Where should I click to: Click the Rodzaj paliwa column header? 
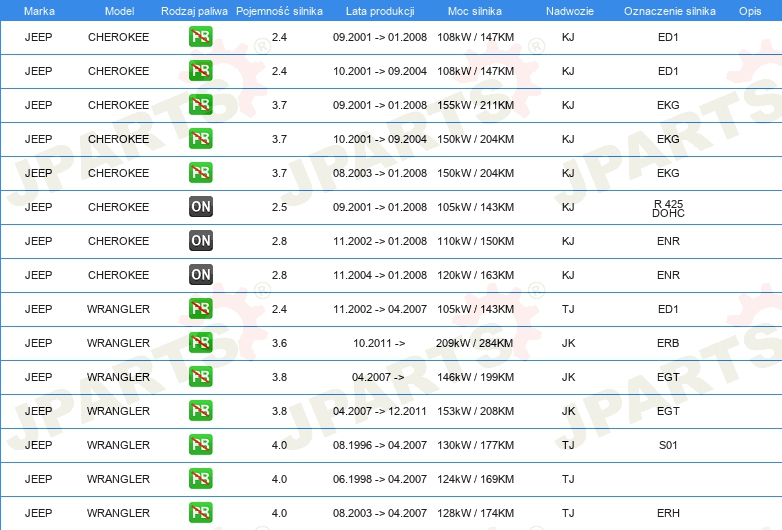(x=194, y=10)
